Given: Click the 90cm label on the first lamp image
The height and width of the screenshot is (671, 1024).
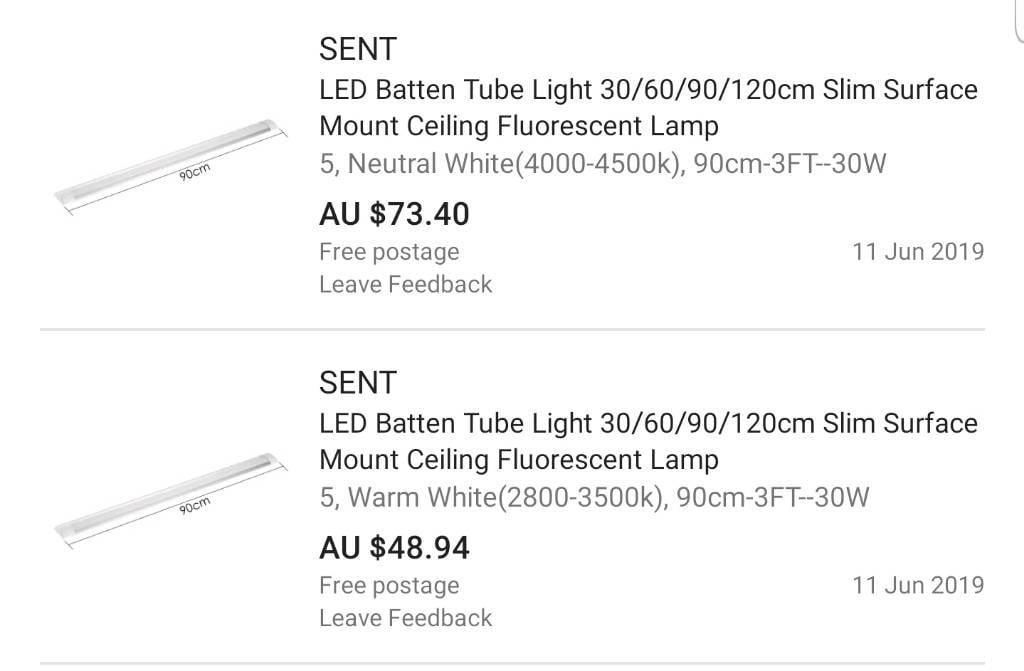Looking at the screenshot, I should (x=195, y=173).
